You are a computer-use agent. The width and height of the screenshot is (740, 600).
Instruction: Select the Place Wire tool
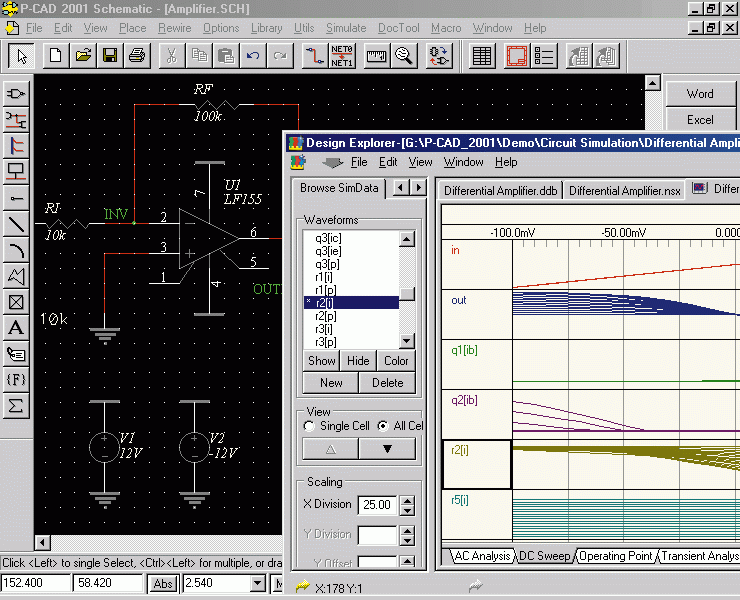(x=17, y=120)
